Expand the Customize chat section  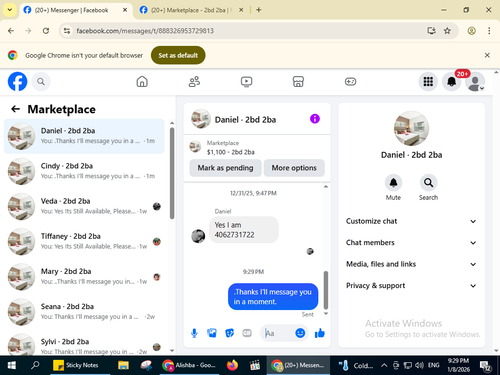point(411,221)
